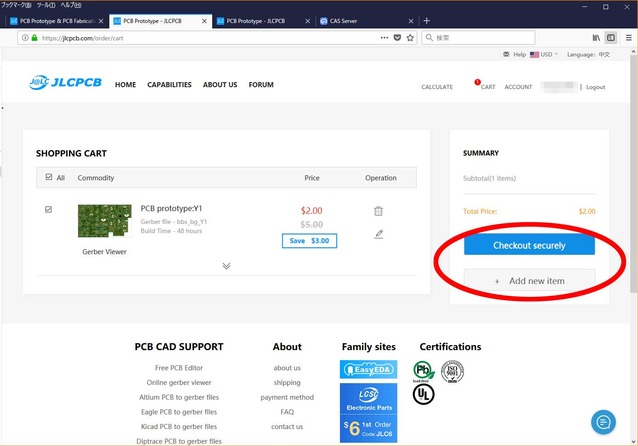Delete the PCB prototype item with trash icon
Screen dimensions: 638x446
point(378,211)
